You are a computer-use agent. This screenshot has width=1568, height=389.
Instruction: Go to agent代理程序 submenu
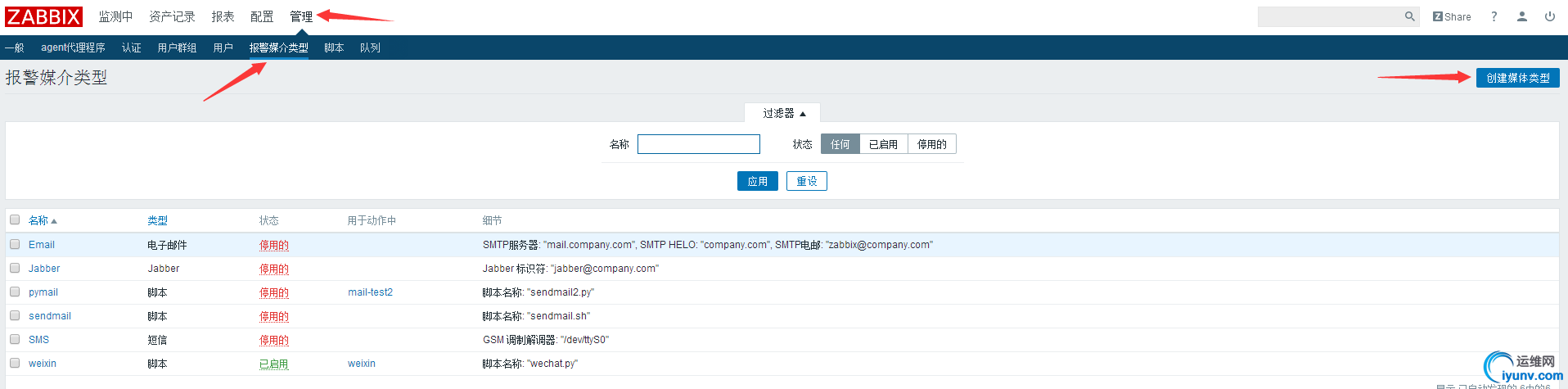(73, 47)
